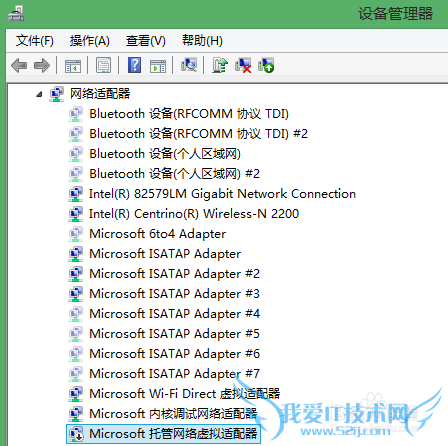Collapse the 网络适配器 tree node
The width and height of the screenshot is (448, 446).
pos(39,94)
